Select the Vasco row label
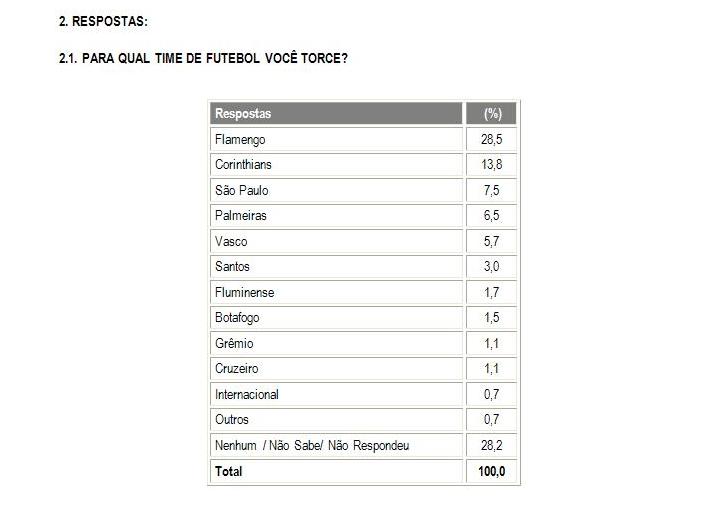Screen dimensions: 718x517 pyautogui.click(x=231, y=241)
